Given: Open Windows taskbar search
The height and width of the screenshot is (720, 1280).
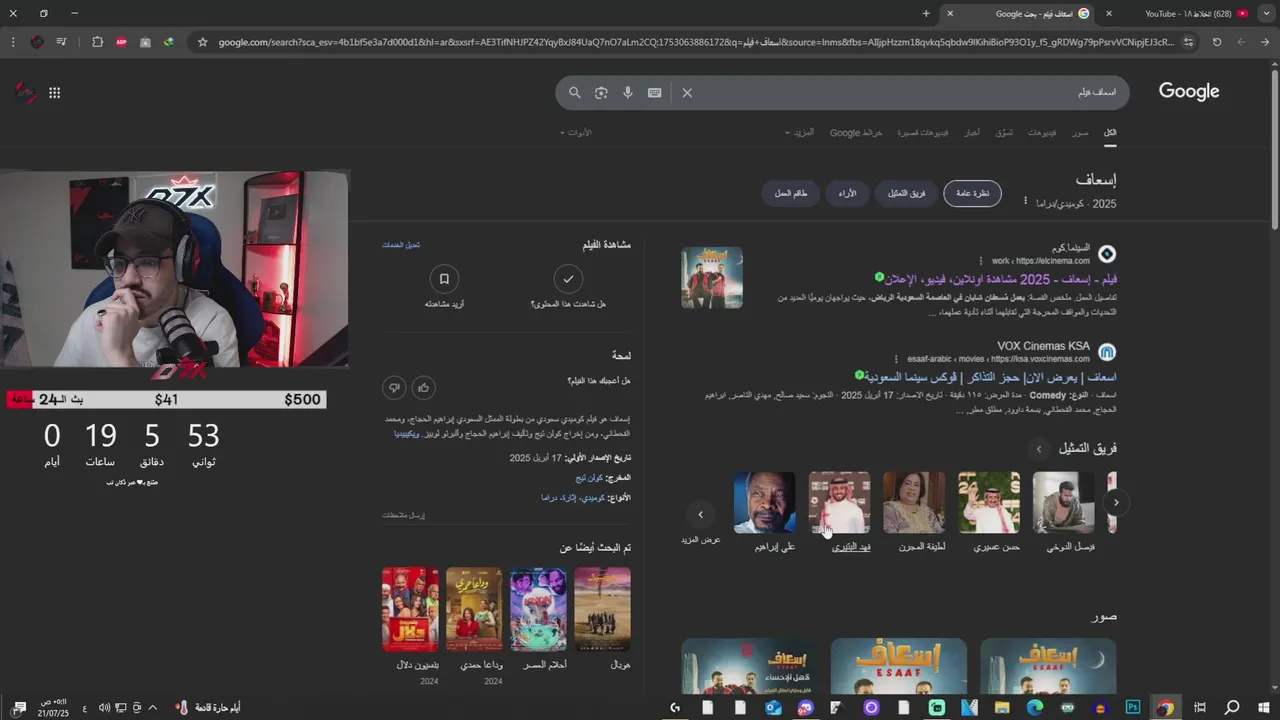Looking at the screenshot, I should (1232, 707).
